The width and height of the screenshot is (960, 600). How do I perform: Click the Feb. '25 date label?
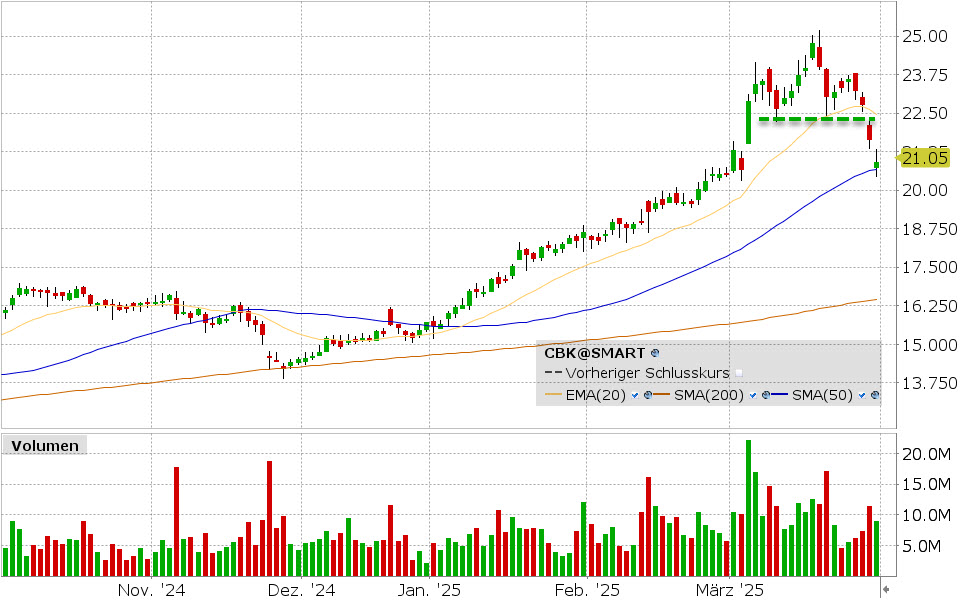tap(587, 590)
